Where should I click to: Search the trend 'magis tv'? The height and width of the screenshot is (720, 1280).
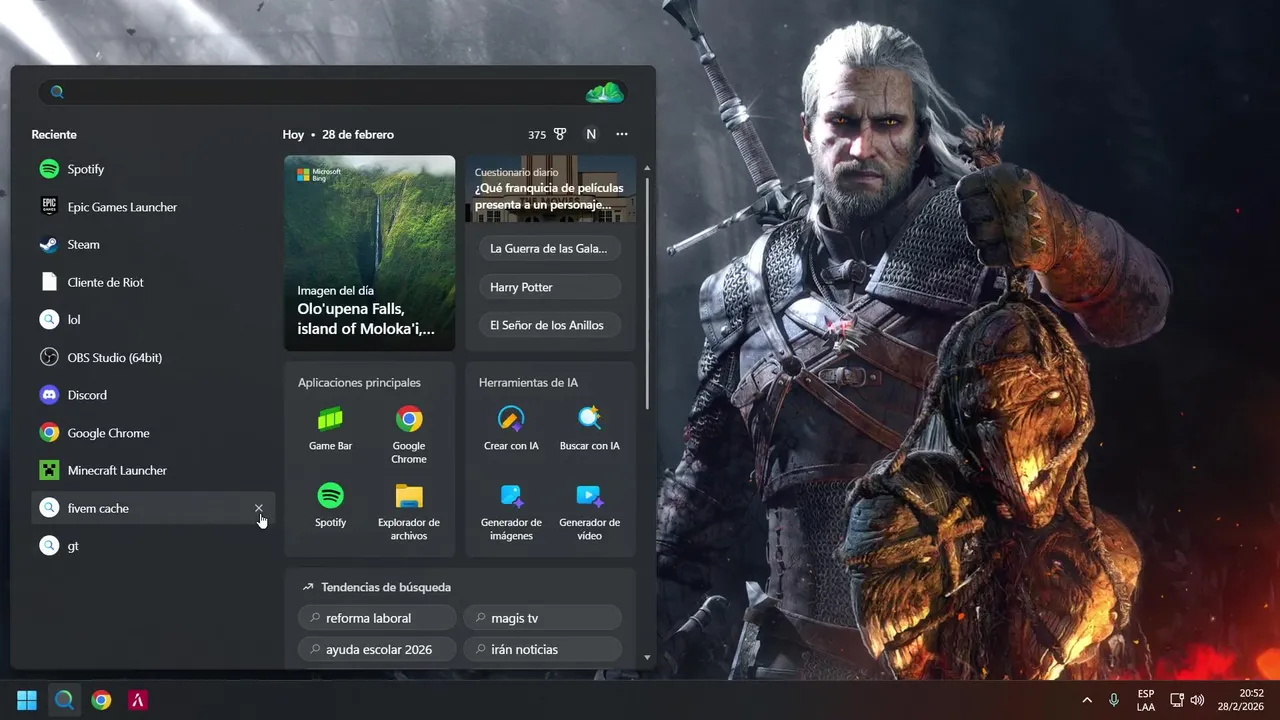coord(542,618)
